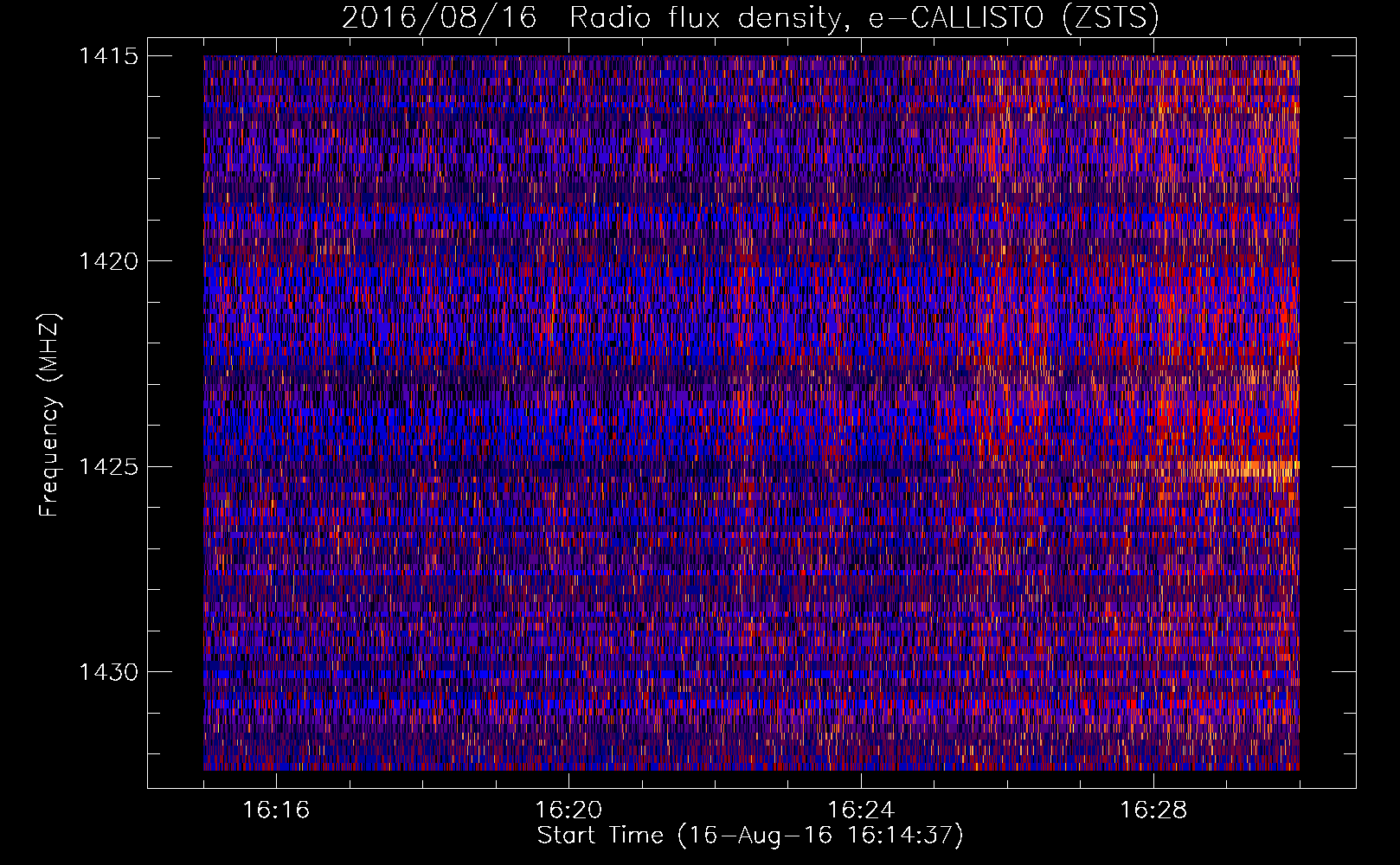Screen dimensions: 1400x865
Task: Click the plot title '2016/08/16 Radio flux density, e-CALLISTO (ZSTS)'
Action: click(x=750, y=18)
